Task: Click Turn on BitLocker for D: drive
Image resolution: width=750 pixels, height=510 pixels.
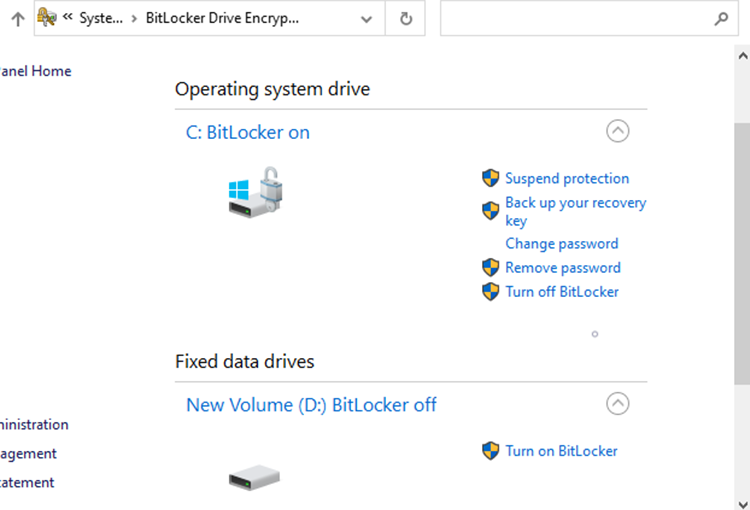Action: click(x=561, y=450)
